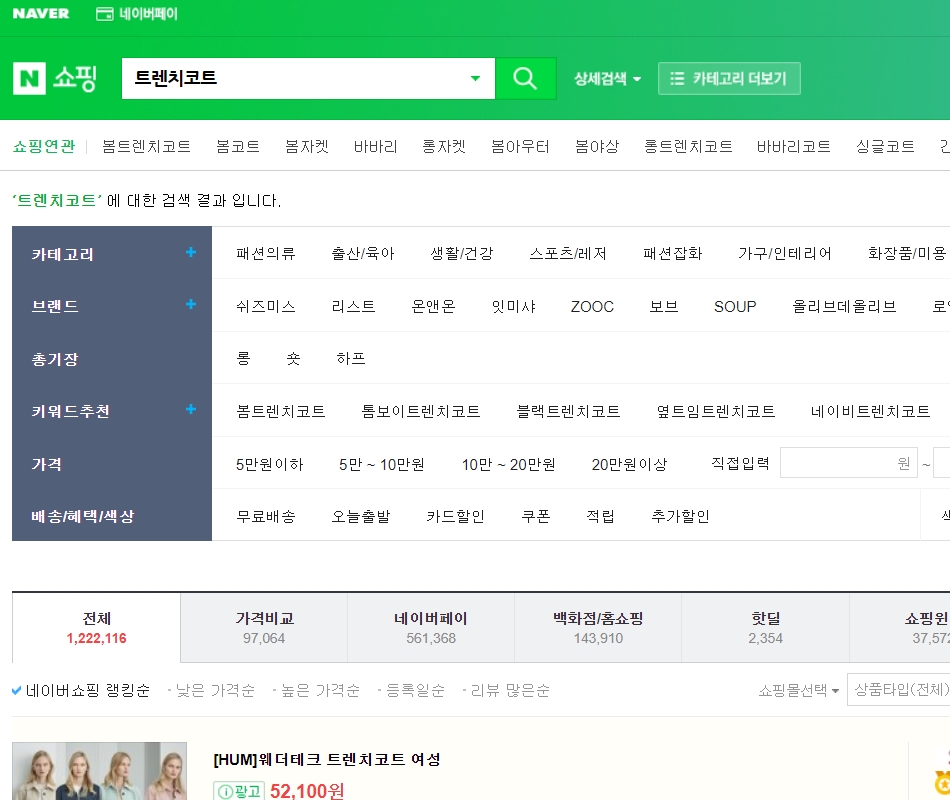
Task: Enable 추가할인 filter
Action: 680,516
